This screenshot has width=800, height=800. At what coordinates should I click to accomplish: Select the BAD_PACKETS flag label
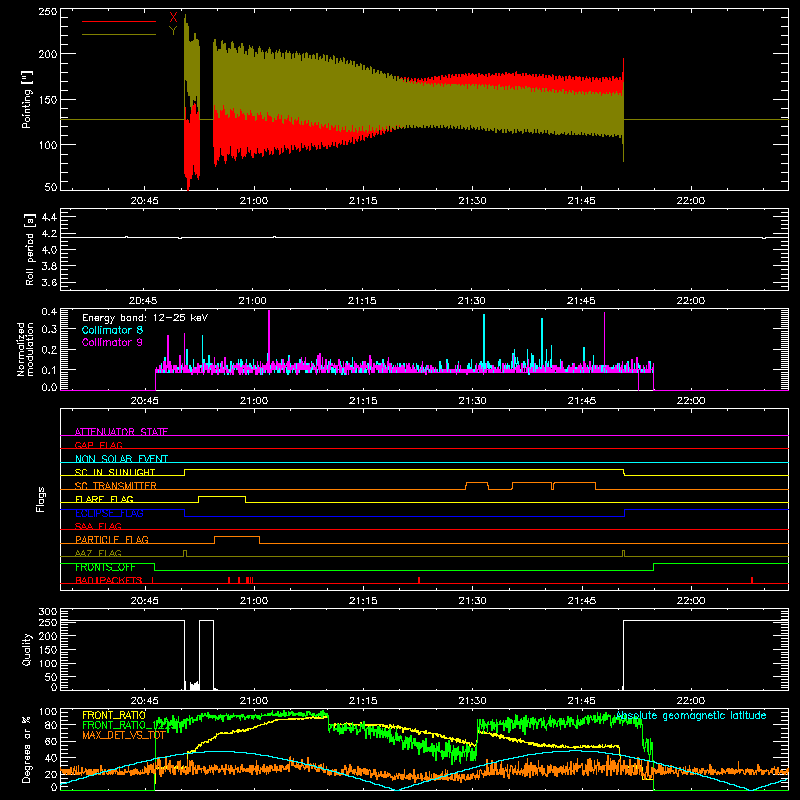(x=108, y=580)
